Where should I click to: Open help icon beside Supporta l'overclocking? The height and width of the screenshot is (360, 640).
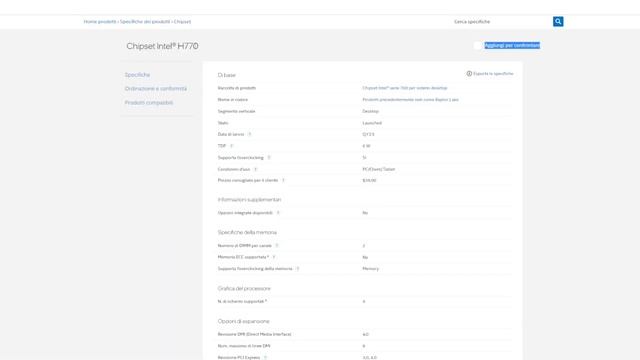coord(269,158)
